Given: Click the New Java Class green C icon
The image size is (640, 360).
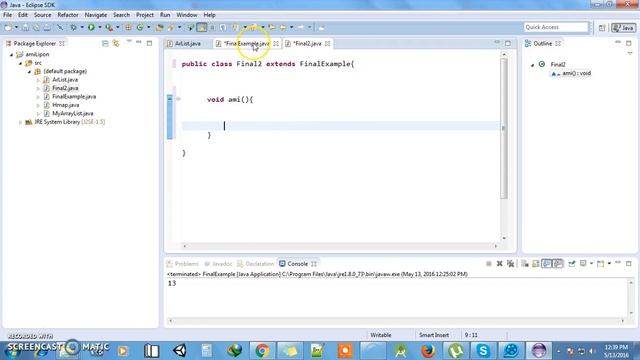Looking at the screenshot, I should tap(140, 27).
